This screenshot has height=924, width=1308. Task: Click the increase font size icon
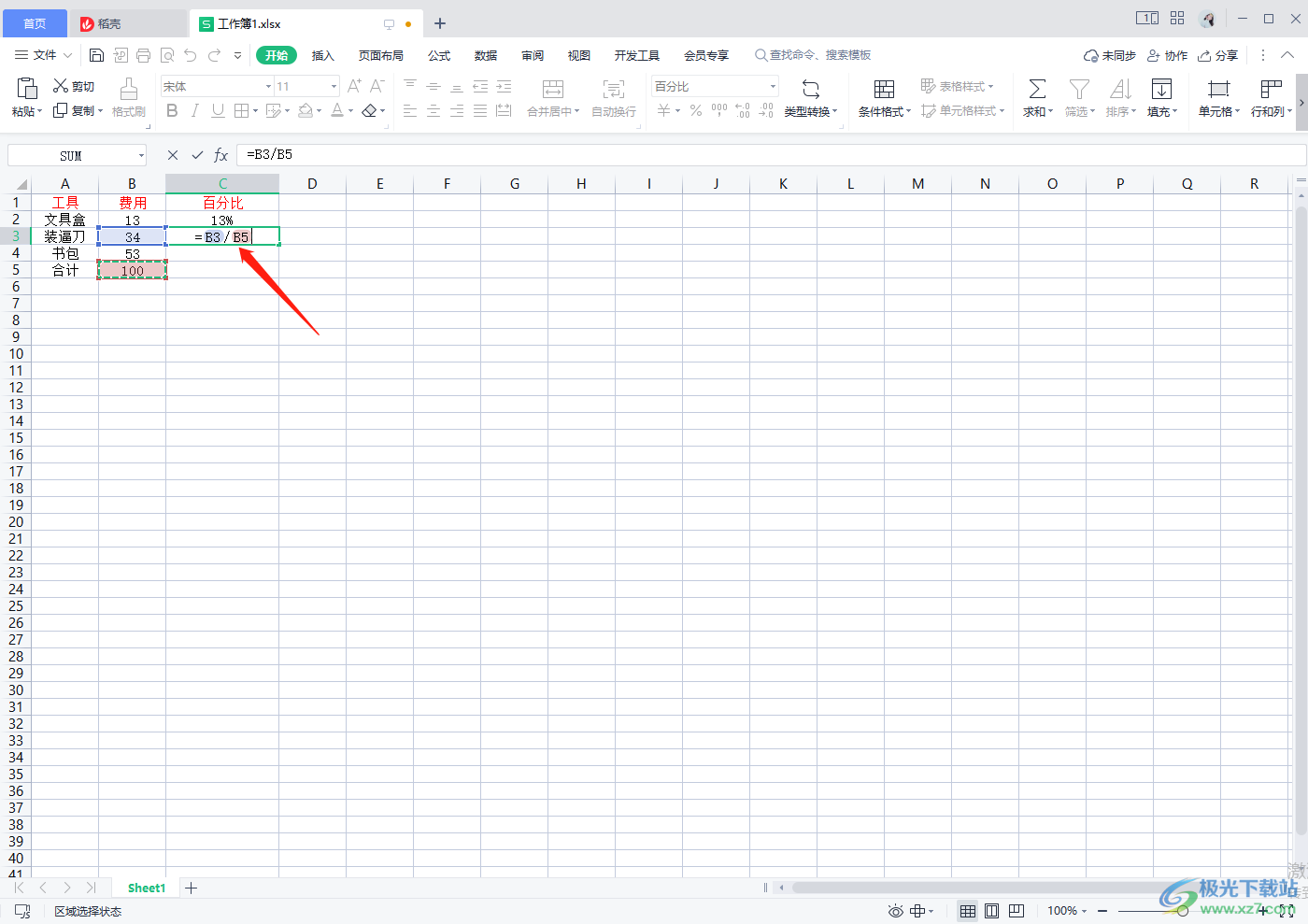pyautogui.click(x=354, y=86)
